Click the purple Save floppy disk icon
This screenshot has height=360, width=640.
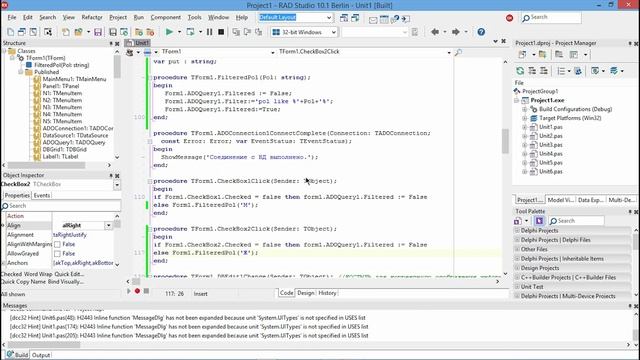click(x=98, y=32)
